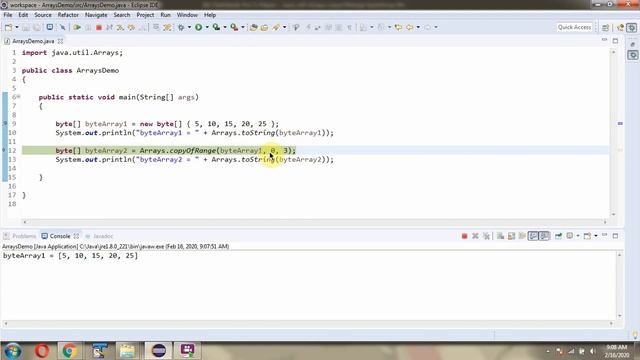The height and width of the screenshot is (360, 640).
Task: Collapse the main method fold marker
Action: tap(19, 97)
